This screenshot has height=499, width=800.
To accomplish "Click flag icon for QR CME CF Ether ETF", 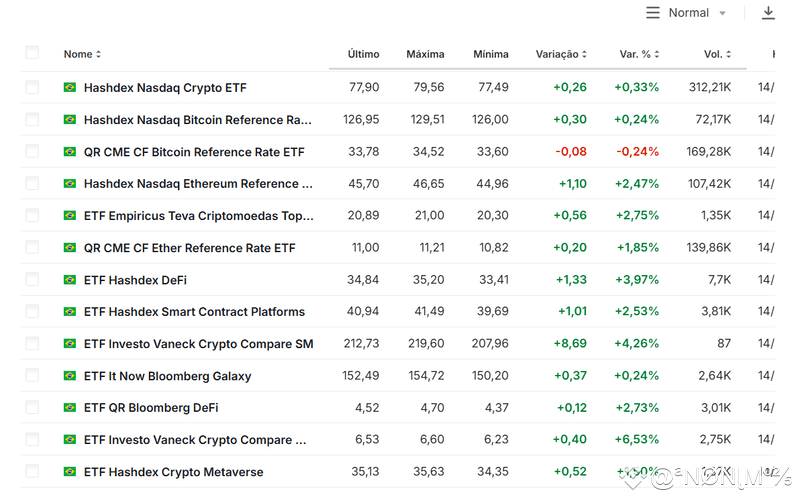I will click(70, 248).
